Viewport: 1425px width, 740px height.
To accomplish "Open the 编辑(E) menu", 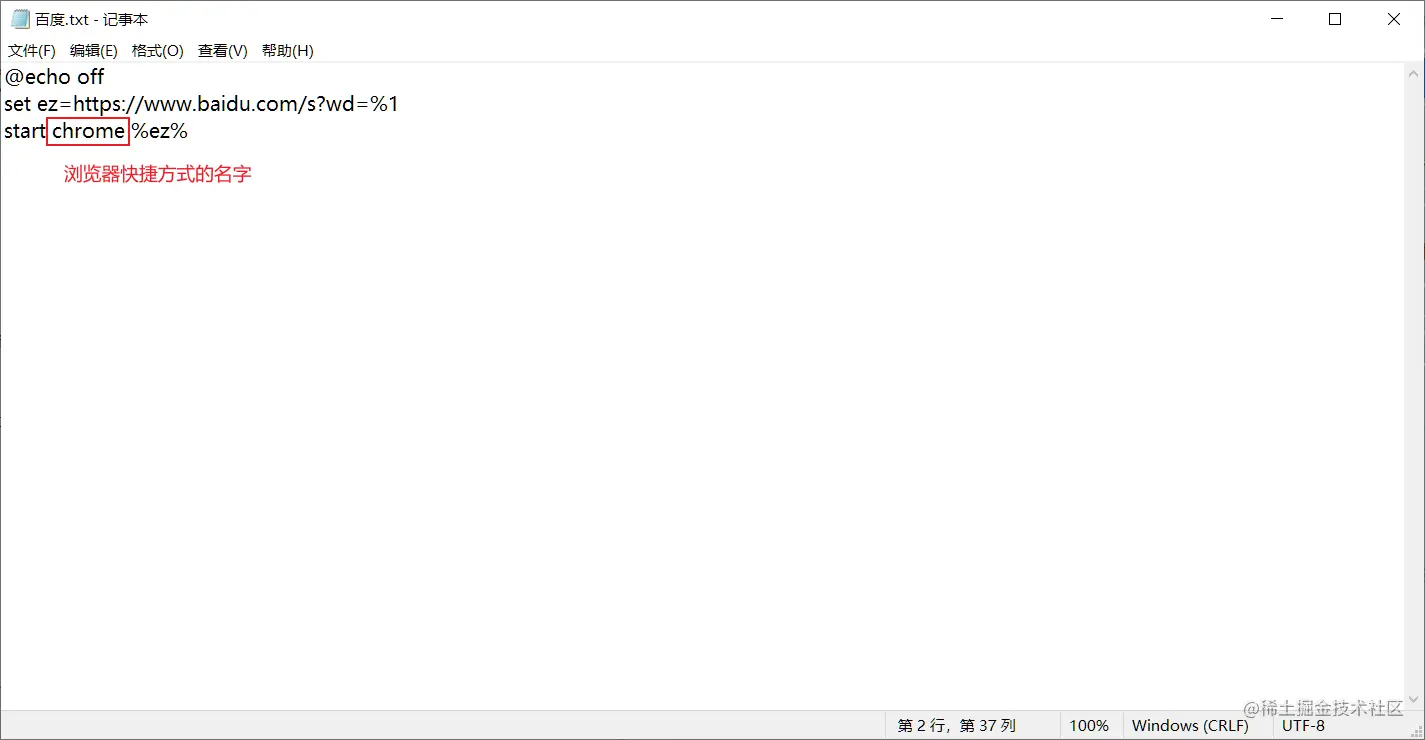I will click(x=94, y=50).
